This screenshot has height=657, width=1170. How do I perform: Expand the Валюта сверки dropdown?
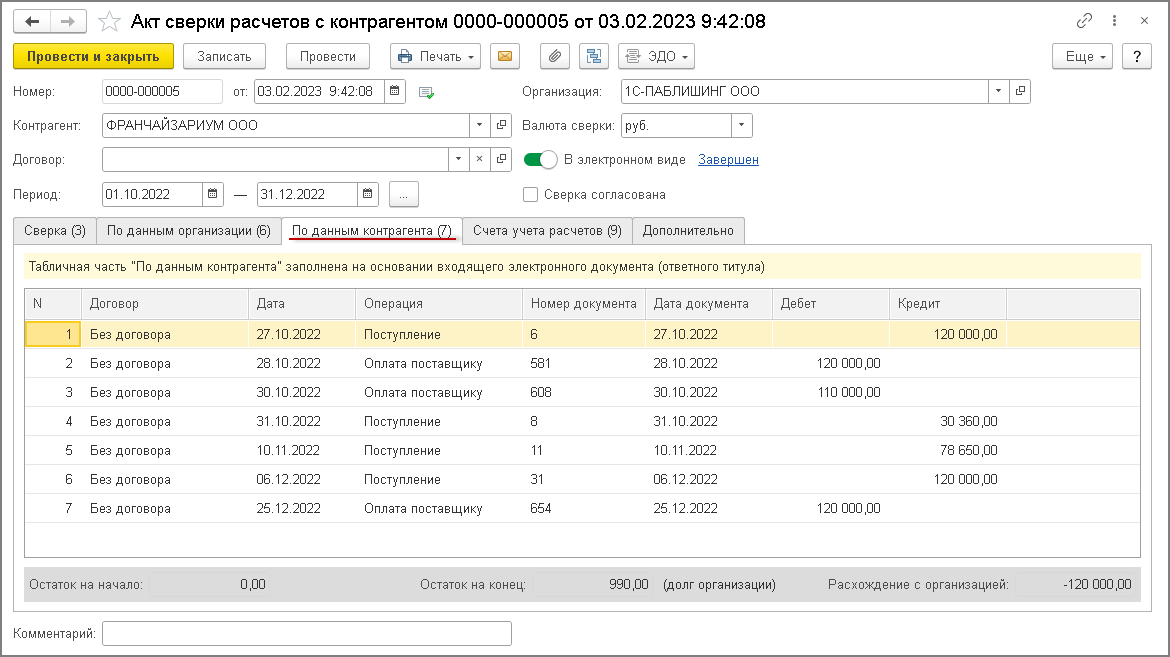point(741,126)
